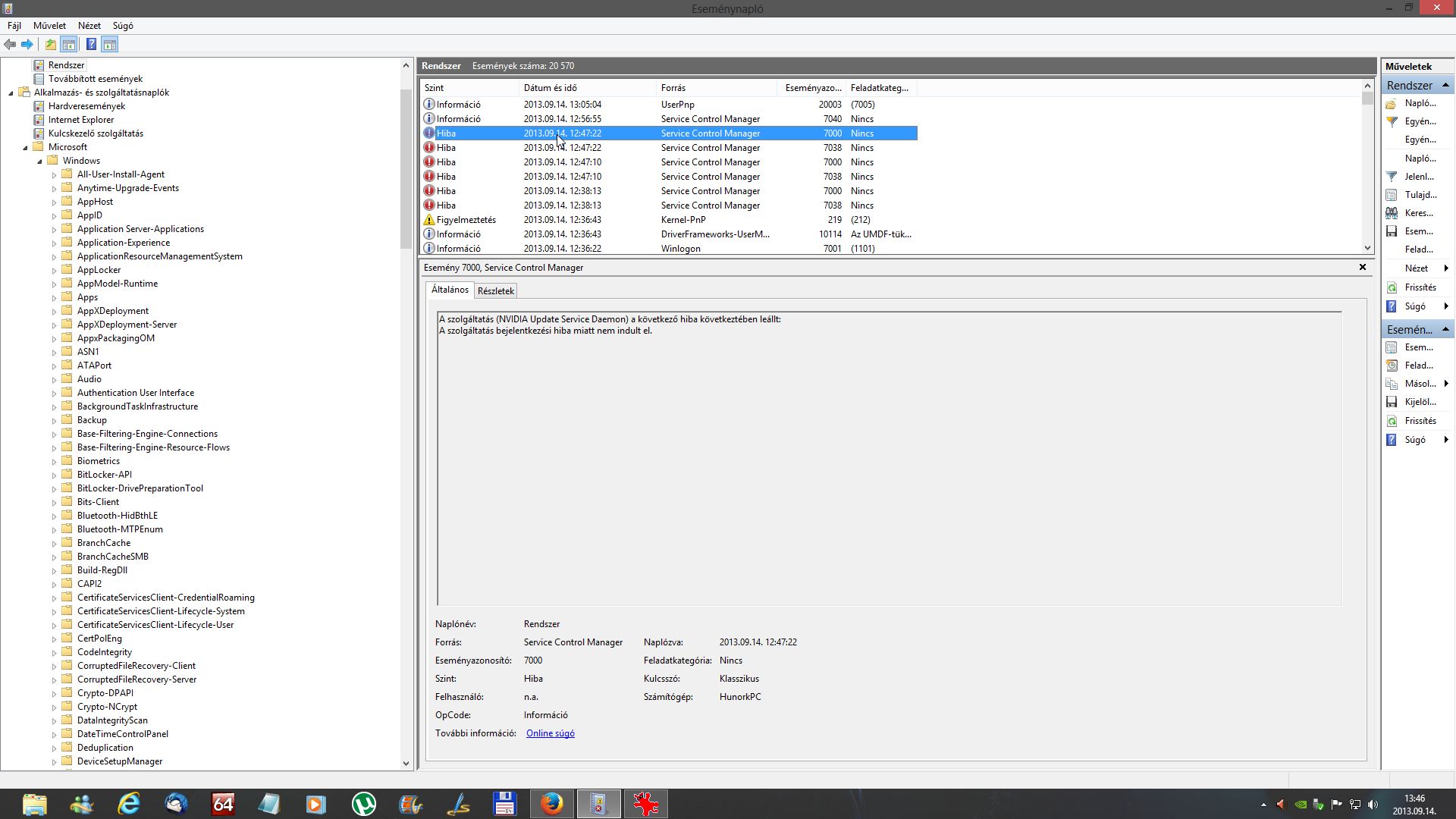
Task: Sort by Dátum és idő column header
Action: pos(588,88)
